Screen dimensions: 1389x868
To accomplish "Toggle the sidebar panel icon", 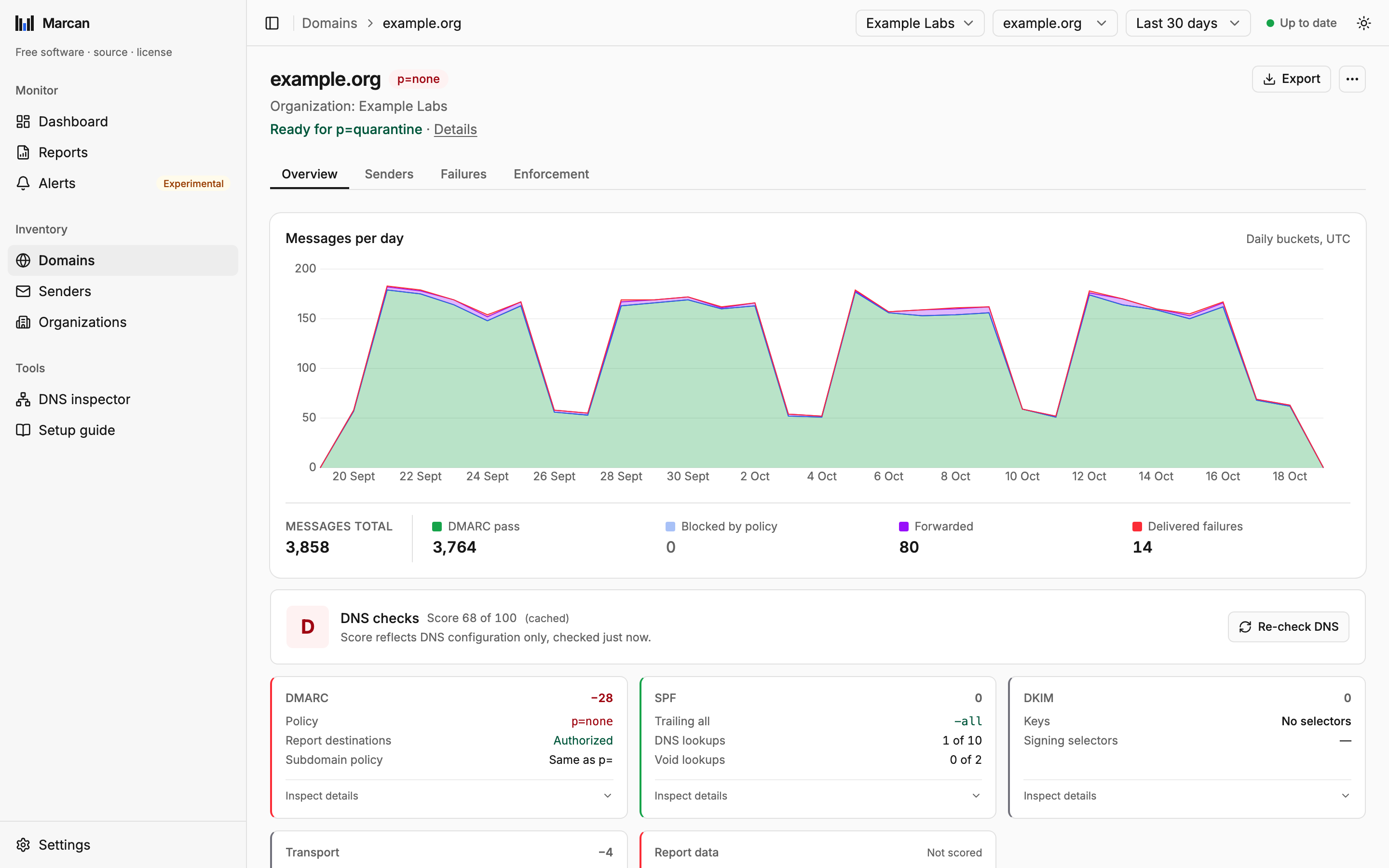I will 272,23.
